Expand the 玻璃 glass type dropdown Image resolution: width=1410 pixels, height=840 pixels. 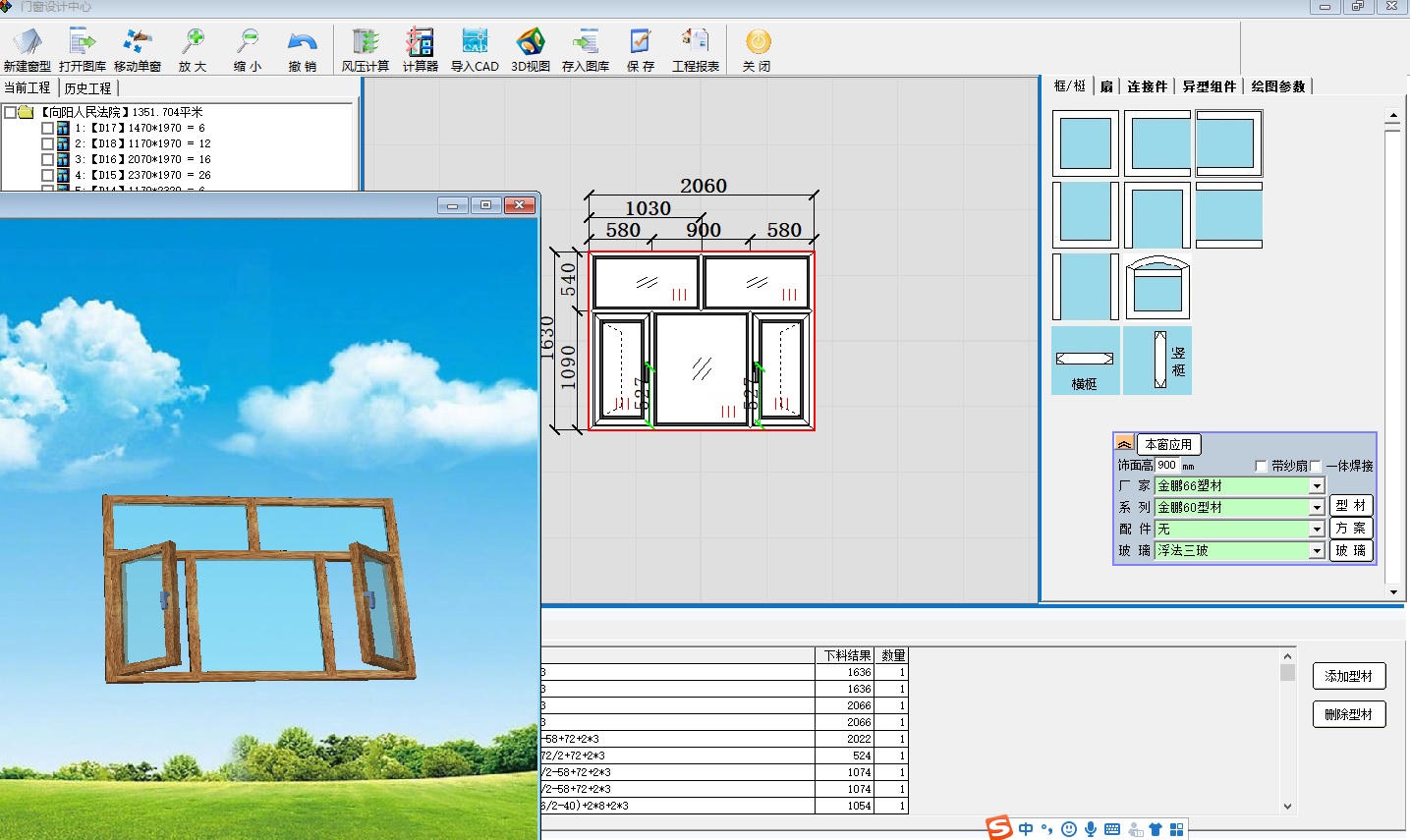(1317, 551)
